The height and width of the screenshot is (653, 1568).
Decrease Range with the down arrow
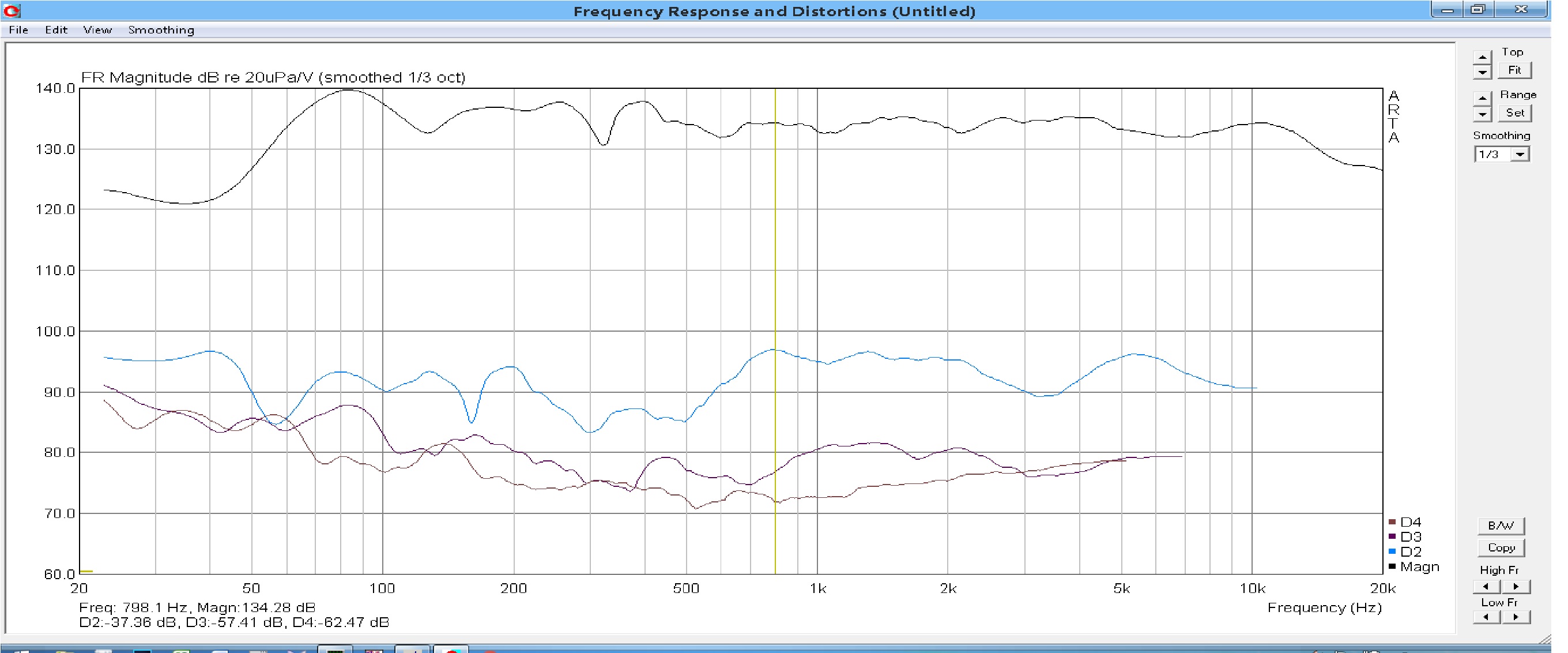coord(1482,114)
